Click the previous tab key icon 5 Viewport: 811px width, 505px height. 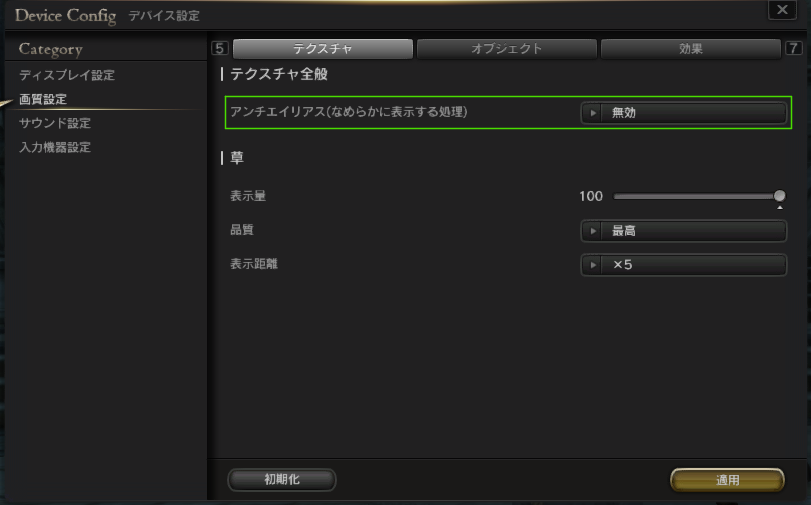point(220,48)
